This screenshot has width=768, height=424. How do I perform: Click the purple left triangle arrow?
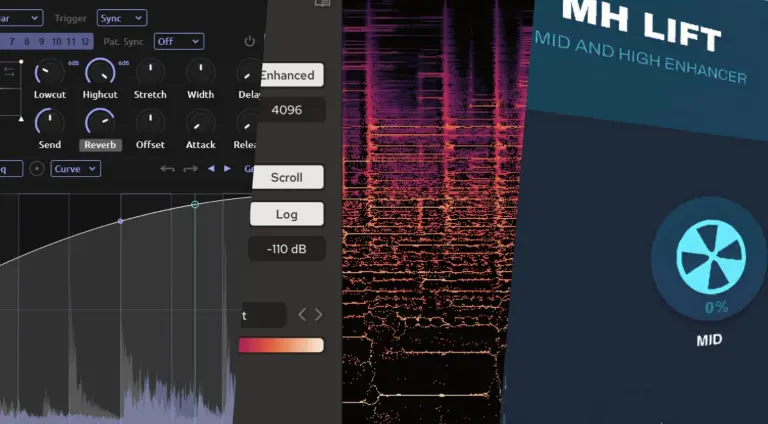[x=211, y=168]
